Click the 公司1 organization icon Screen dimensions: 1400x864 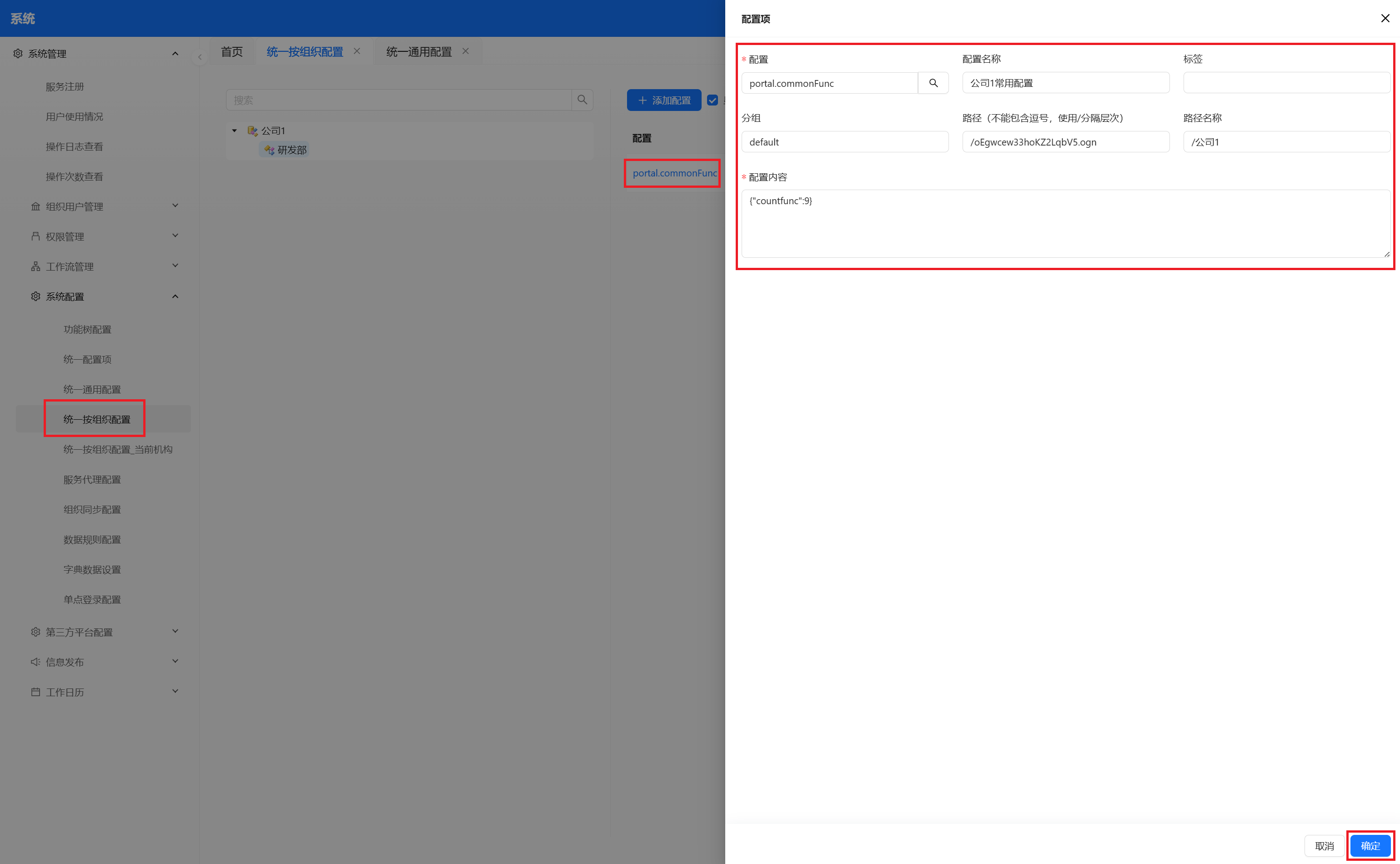[x=252, y=131]
